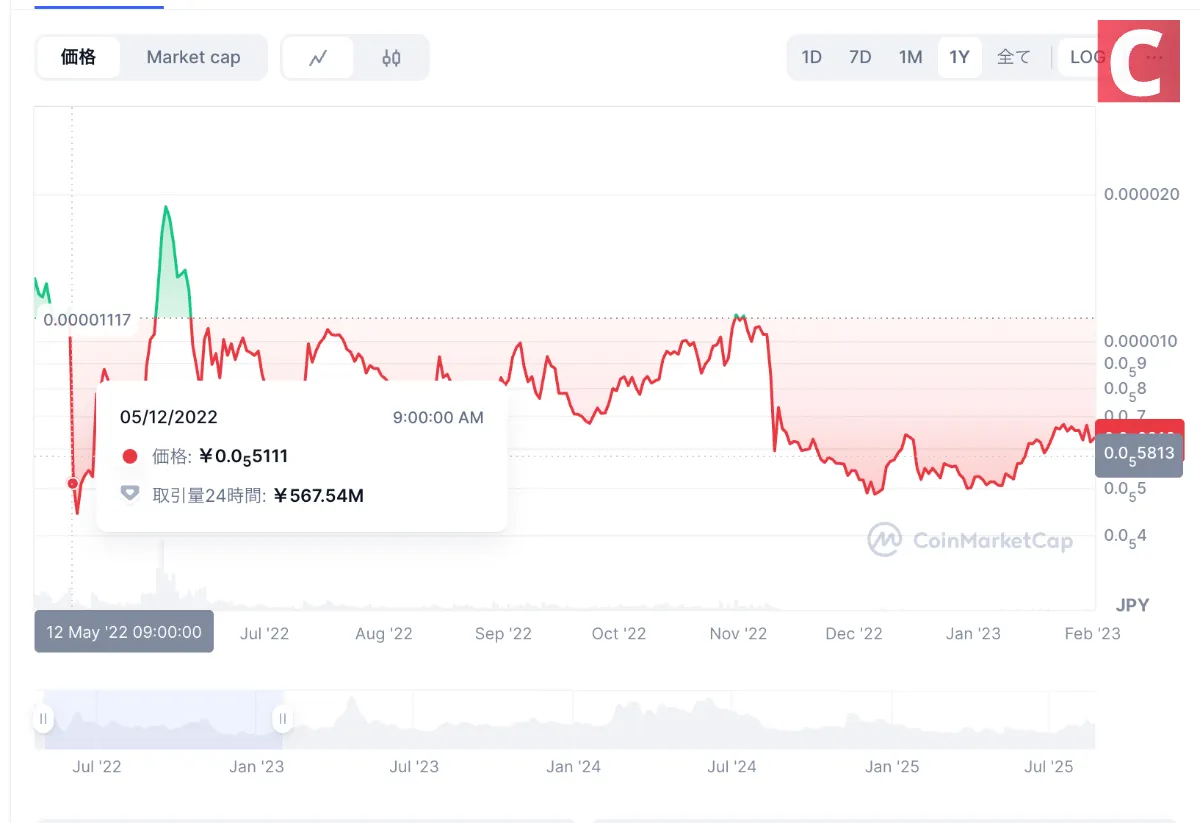
Task: Switch to the 価格 tab
Action: click(77, 57)
